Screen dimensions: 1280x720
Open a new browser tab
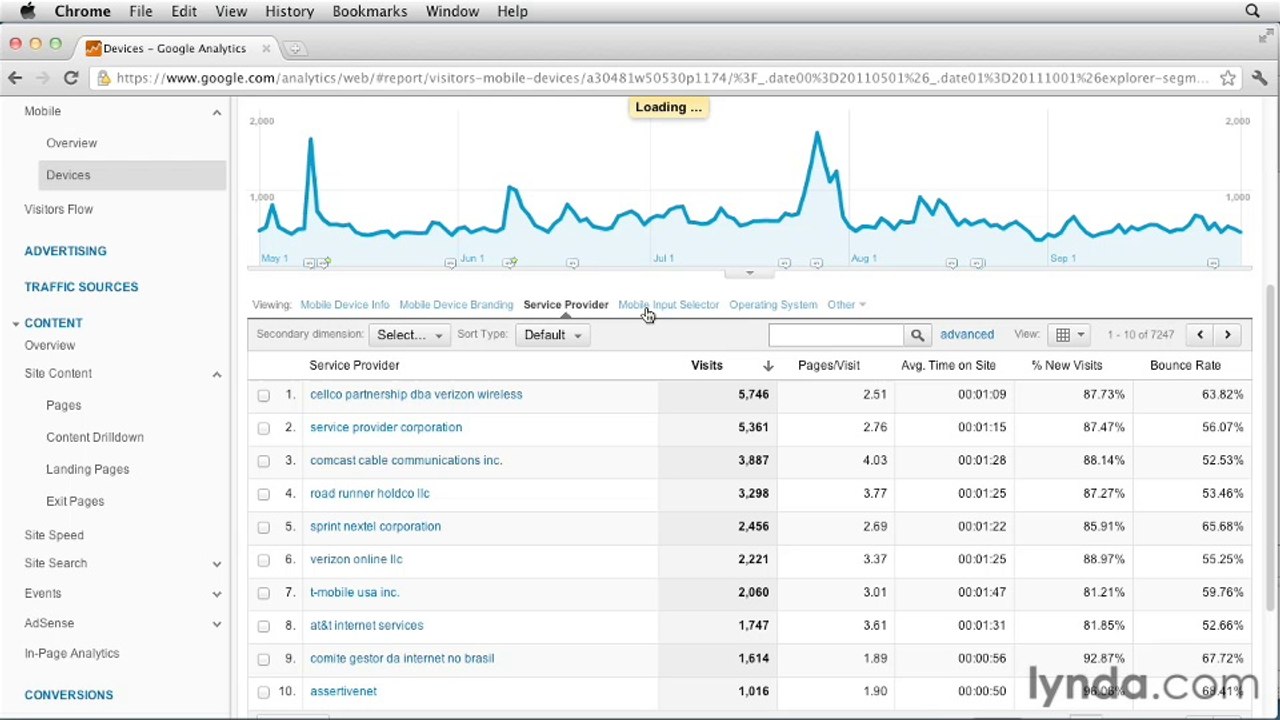[x=295, y=48]
